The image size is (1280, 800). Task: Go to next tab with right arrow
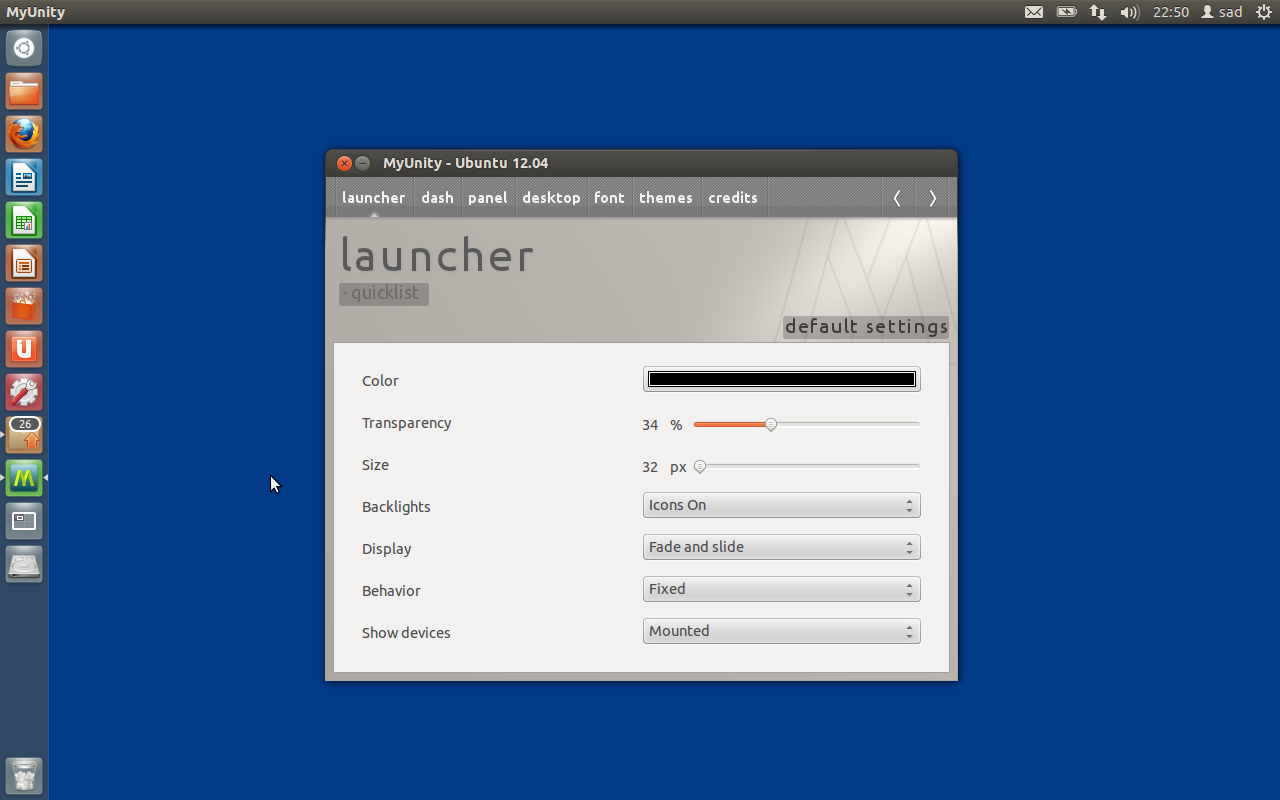pos(933,198)
